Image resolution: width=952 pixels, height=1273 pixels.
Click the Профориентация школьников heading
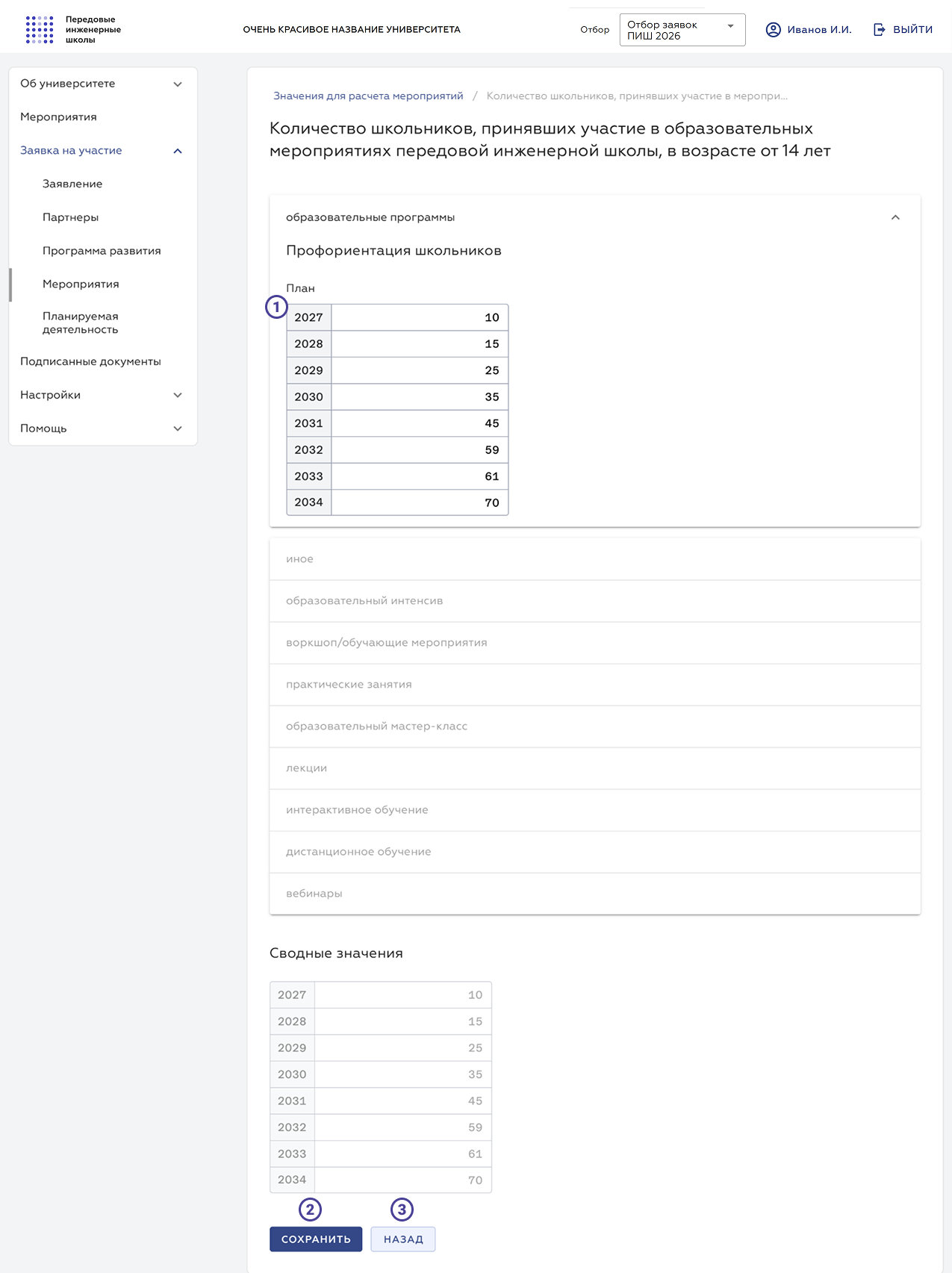393,251
